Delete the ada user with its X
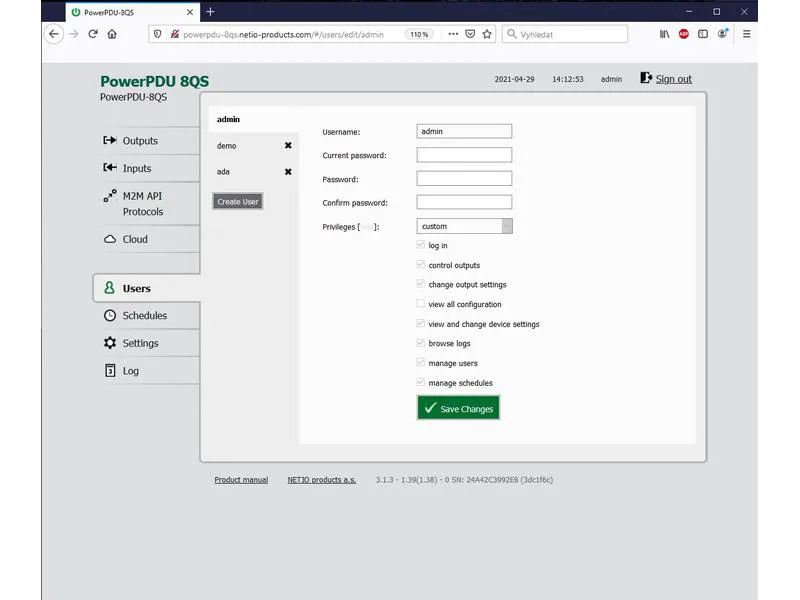Image resolution: width=800 pixels, height=600 pixels. click(x=288, y=172)
